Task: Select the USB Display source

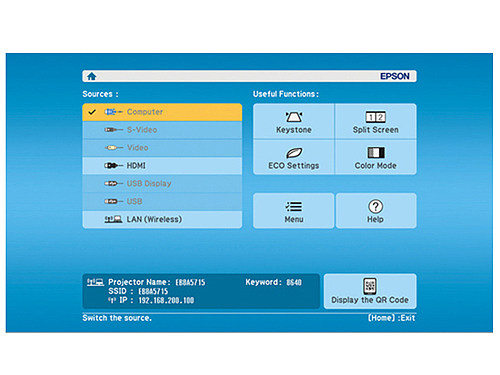Action: click(162, 183)
